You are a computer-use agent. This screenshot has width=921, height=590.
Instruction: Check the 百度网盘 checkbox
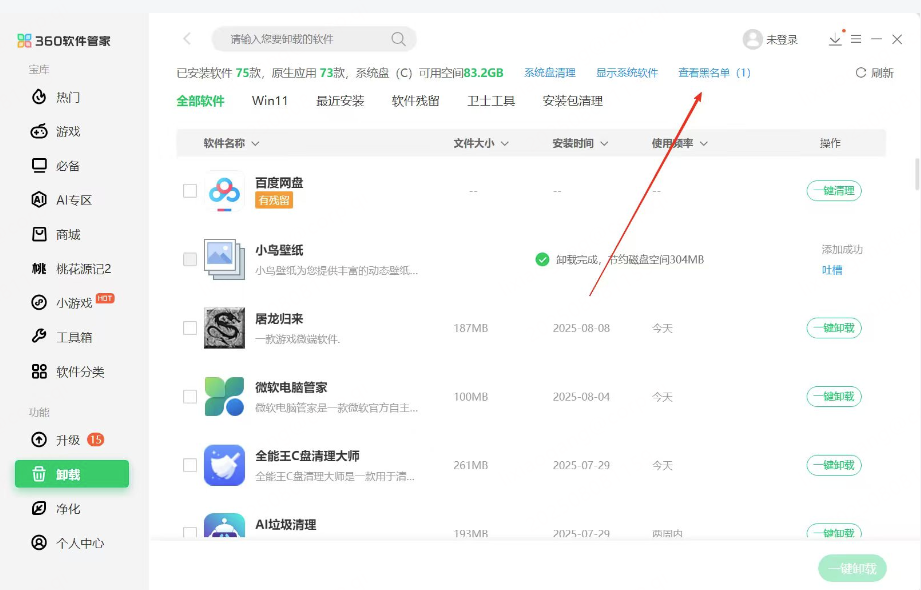point(190,191)
